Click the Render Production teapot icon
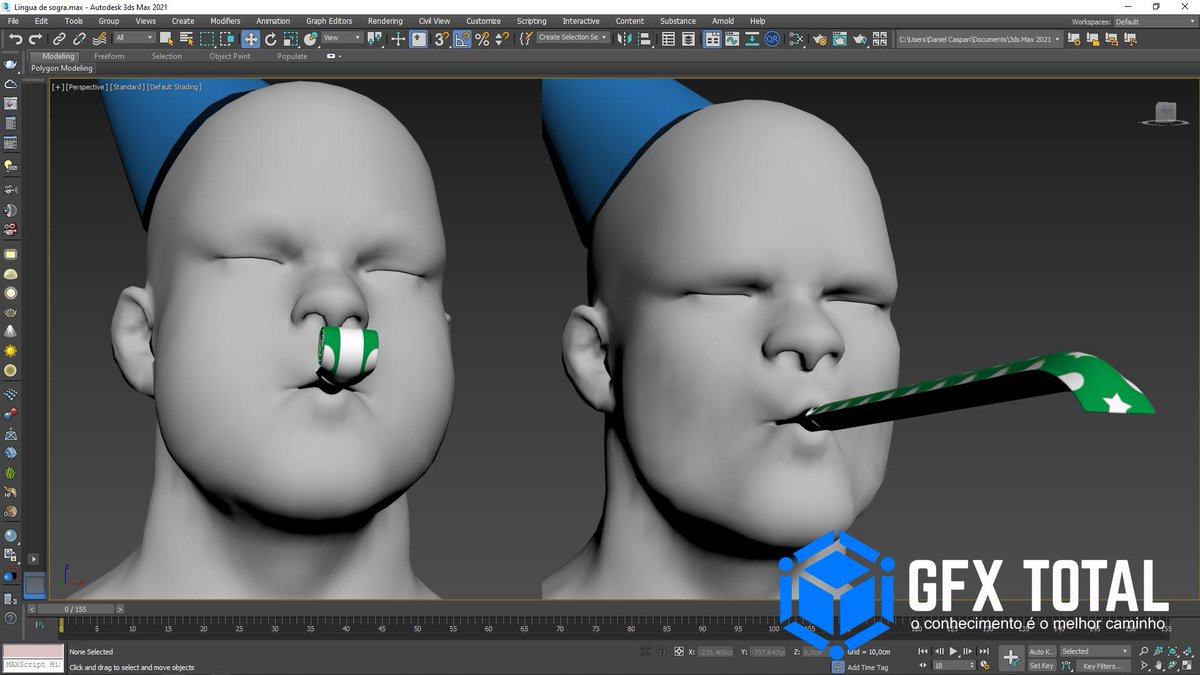This screenshot has height=675, width=1200. [x=859, y=39]
